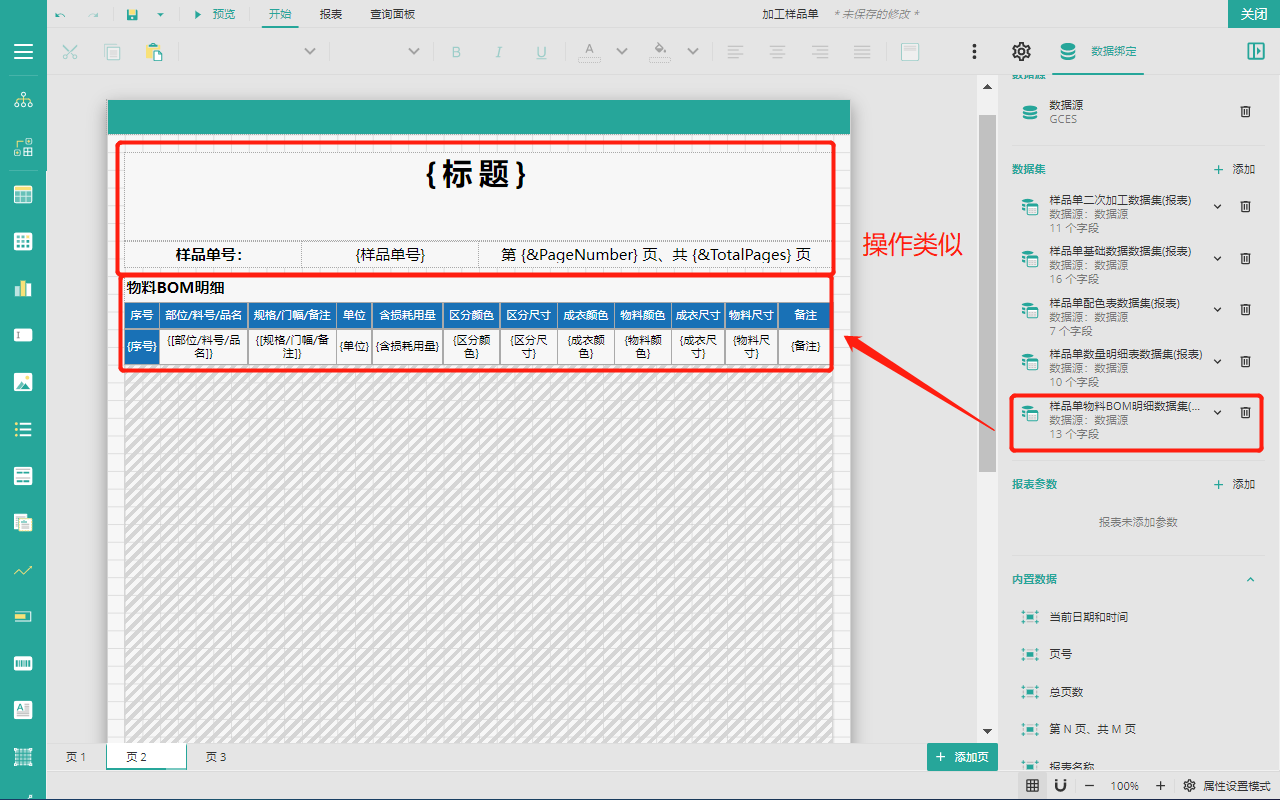This screenshot has height=800, width=1280.
Task: Toggle magnet snapping in status bar
Action: click(1060, 786)
